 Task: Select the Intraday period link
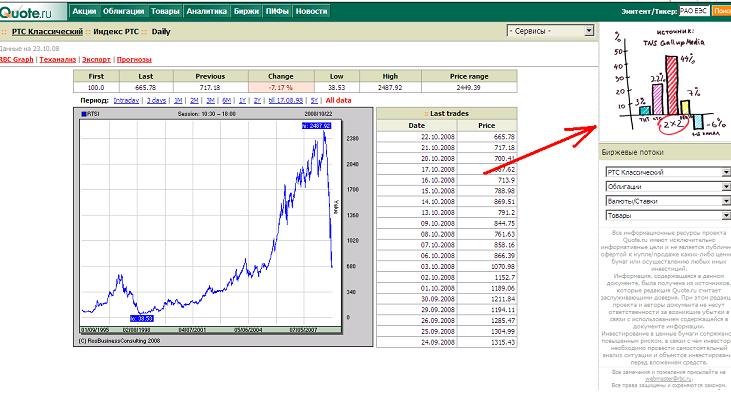[x=126, y=100]
